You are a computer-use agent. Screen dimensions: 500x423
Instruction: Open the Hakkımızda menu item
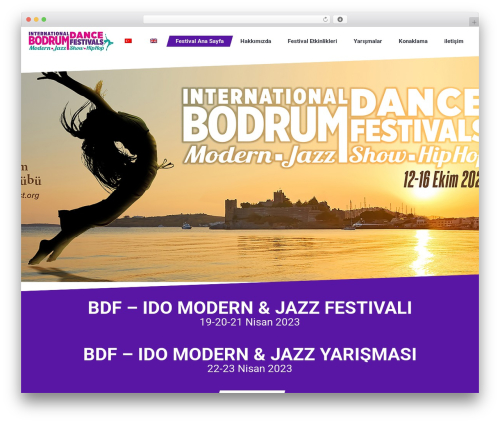coord(256,41)
